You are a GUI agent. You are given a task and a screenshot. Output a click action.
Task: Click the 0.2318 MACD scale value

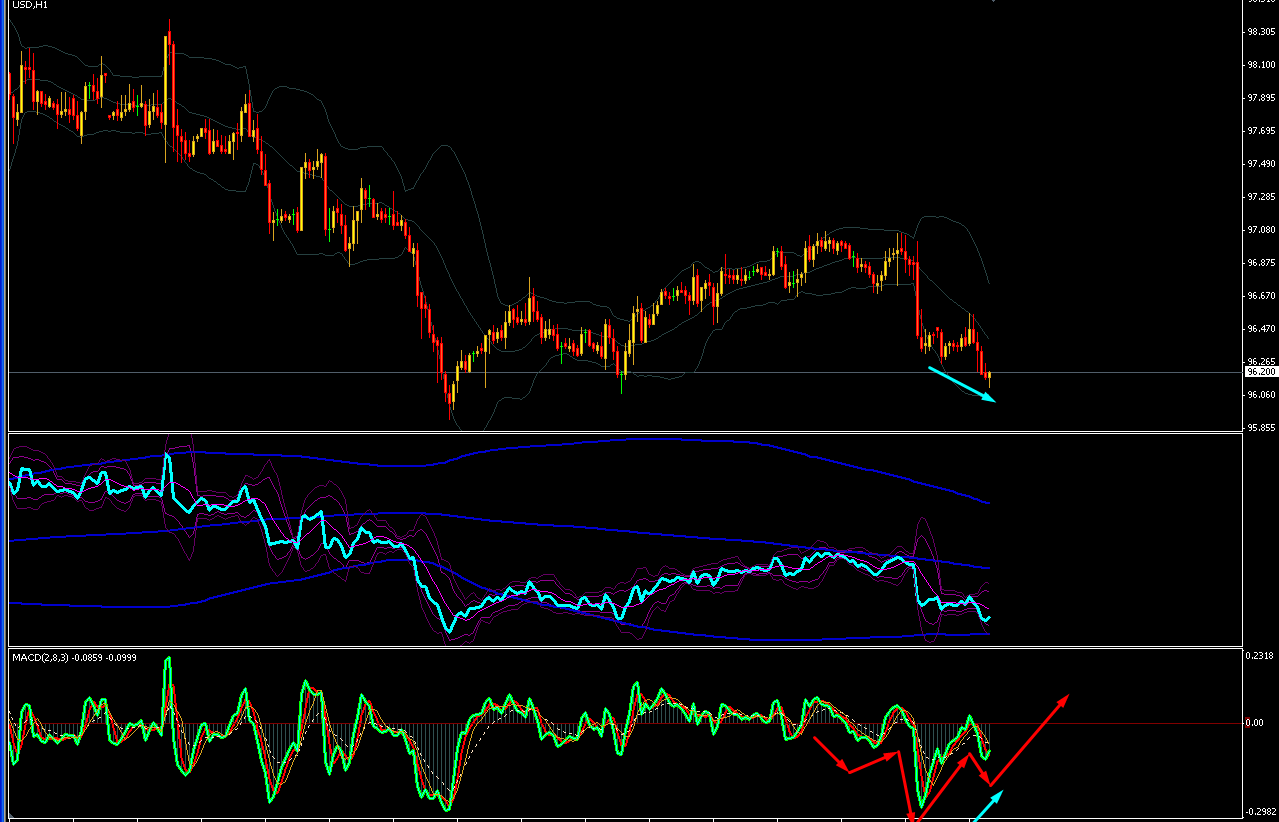(x=1260, y=656)
